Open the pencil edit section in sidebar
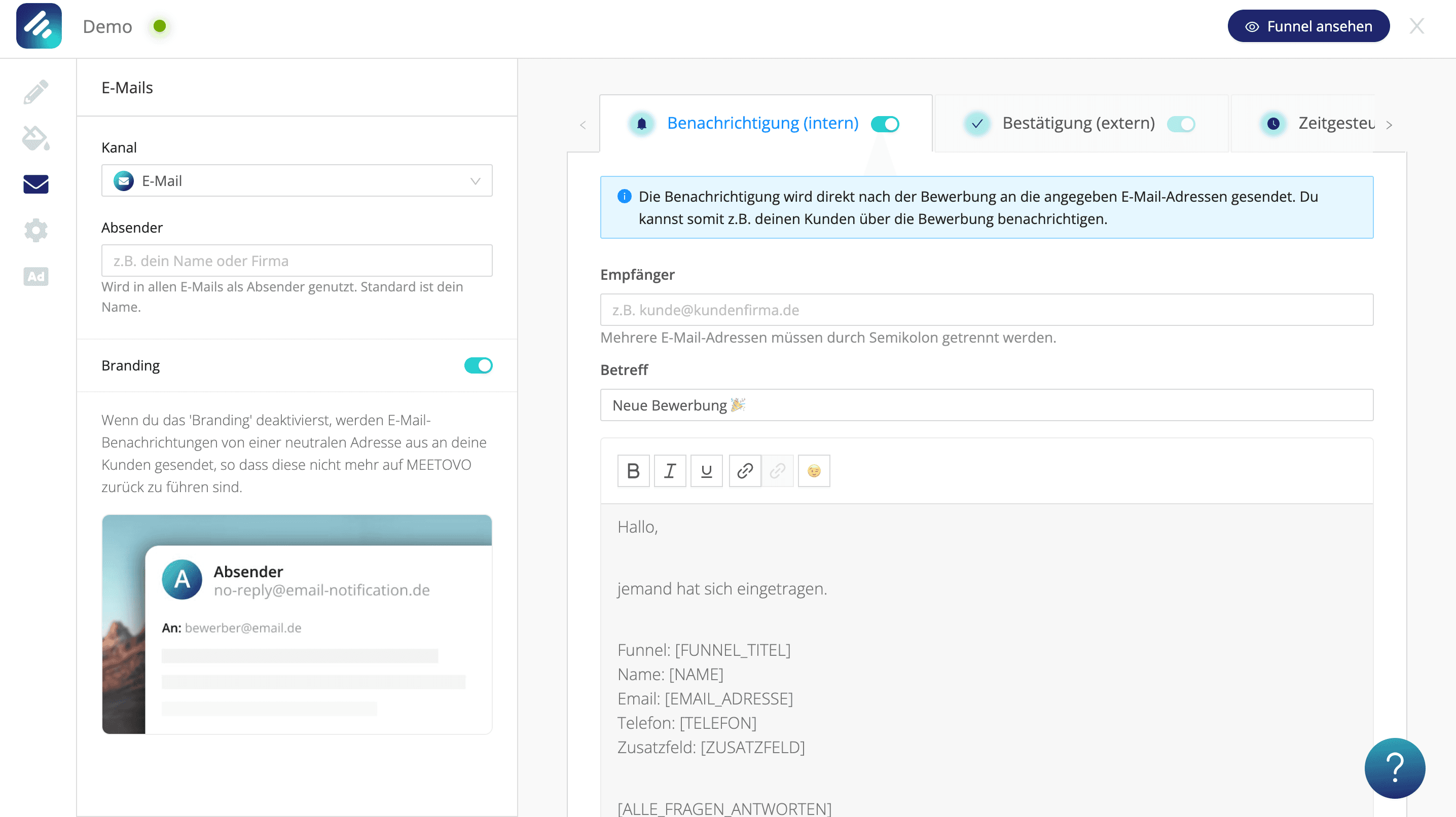The width and height of the screenshot is (1456, 817). 35,92
